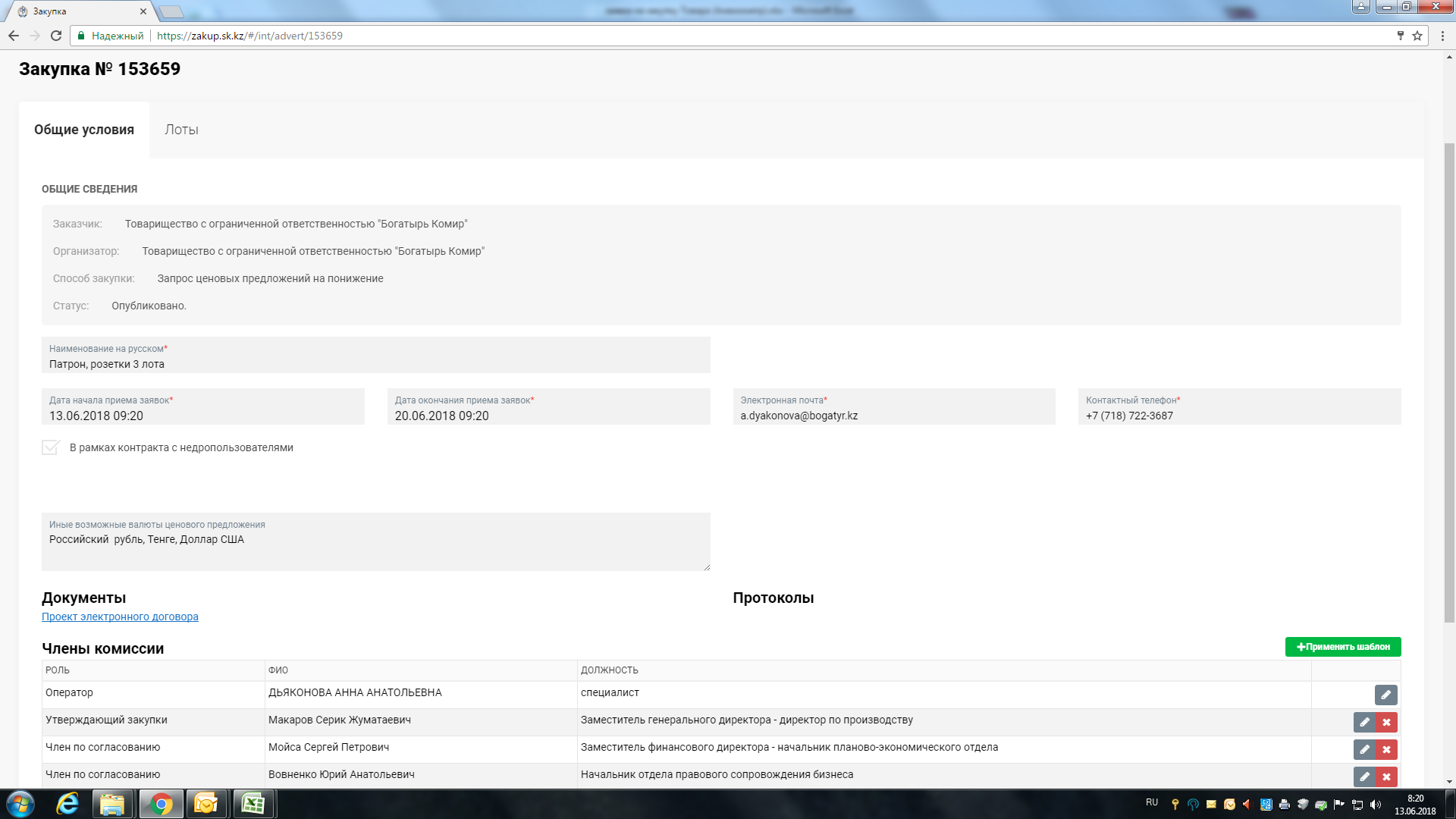Click the Протоколы section heading
Viewport: 1456px width, 819px height.
click(x=773, y=598)
